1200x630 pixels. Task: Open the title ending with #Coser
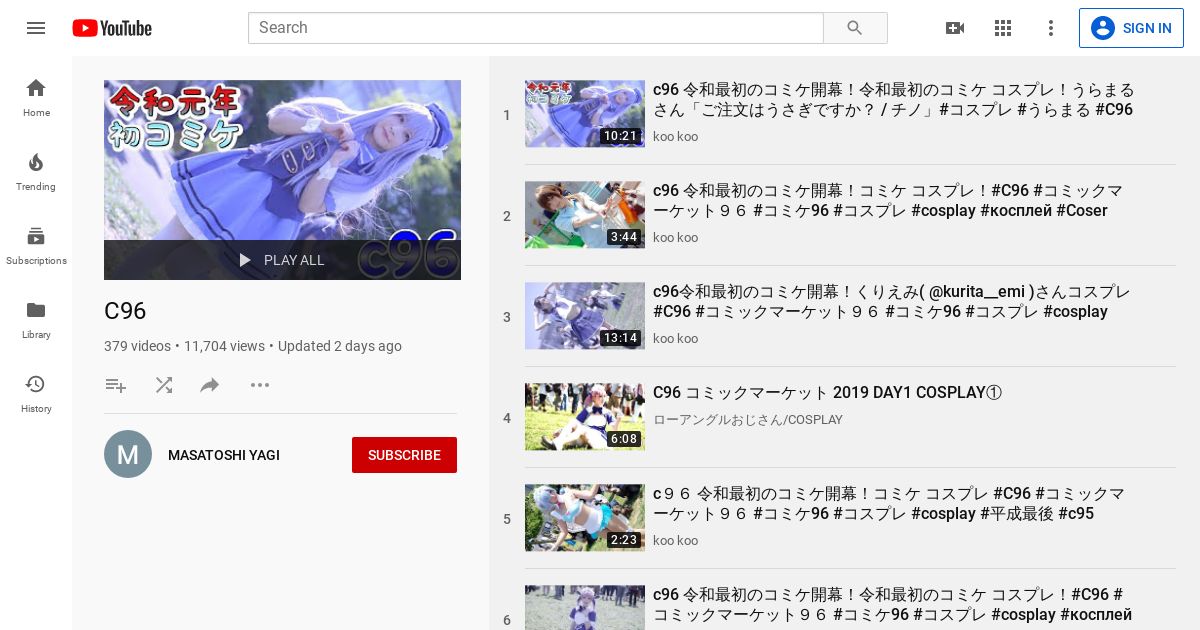point(888,201)
